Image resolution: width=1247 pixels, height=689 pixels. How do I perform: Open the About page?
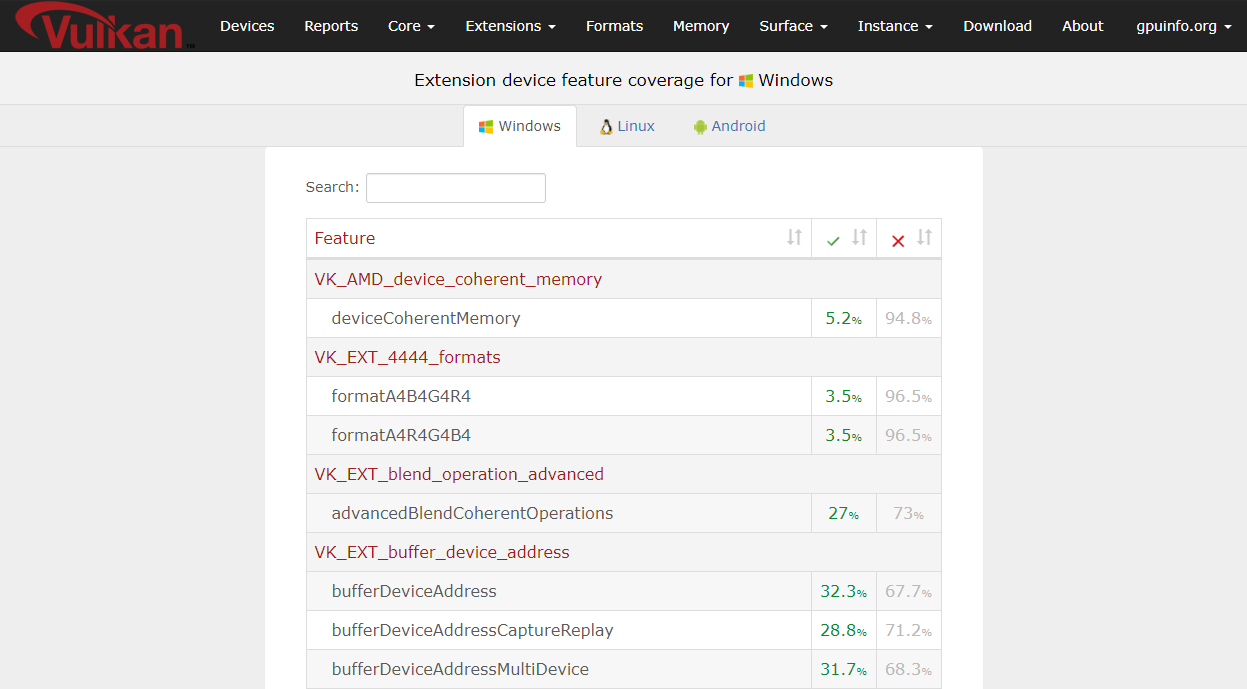(1083, 26)
